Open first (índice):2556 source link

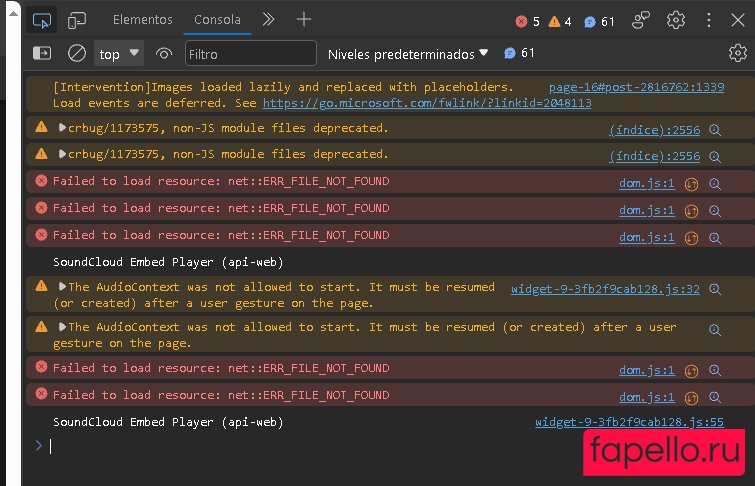(x=654, y=130)
